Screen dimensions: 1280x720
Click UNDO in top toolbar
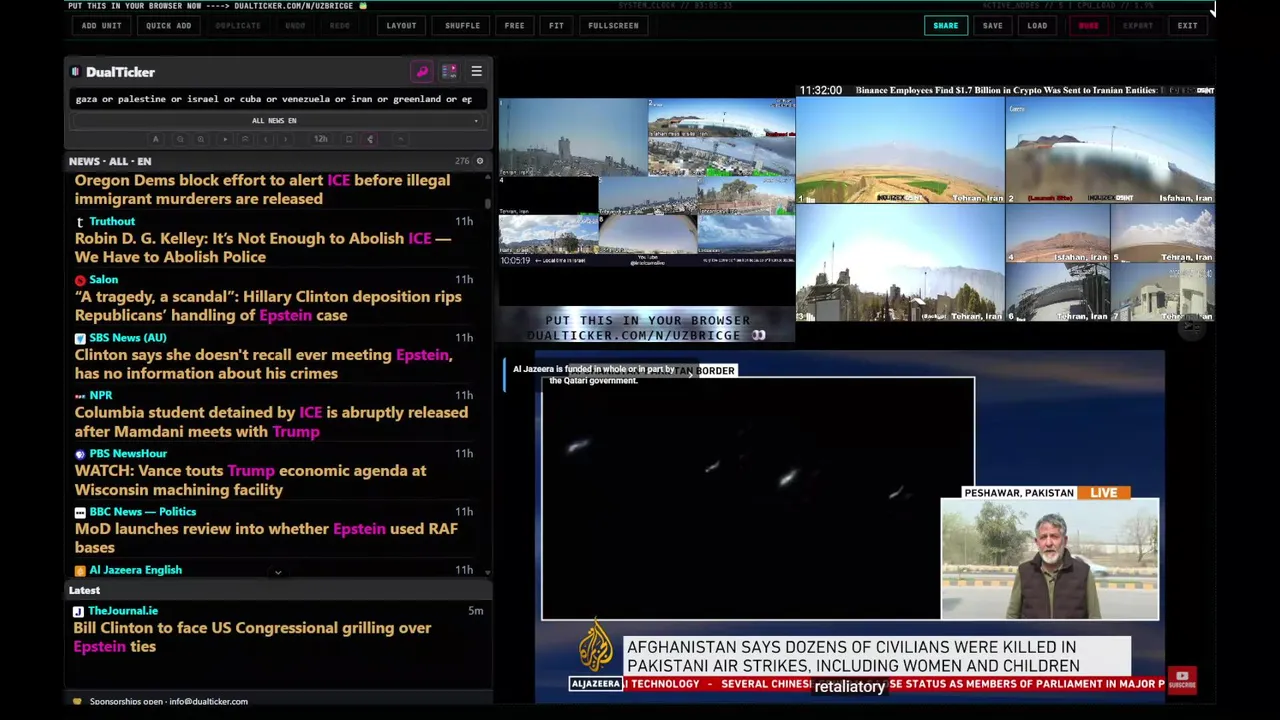295,26
